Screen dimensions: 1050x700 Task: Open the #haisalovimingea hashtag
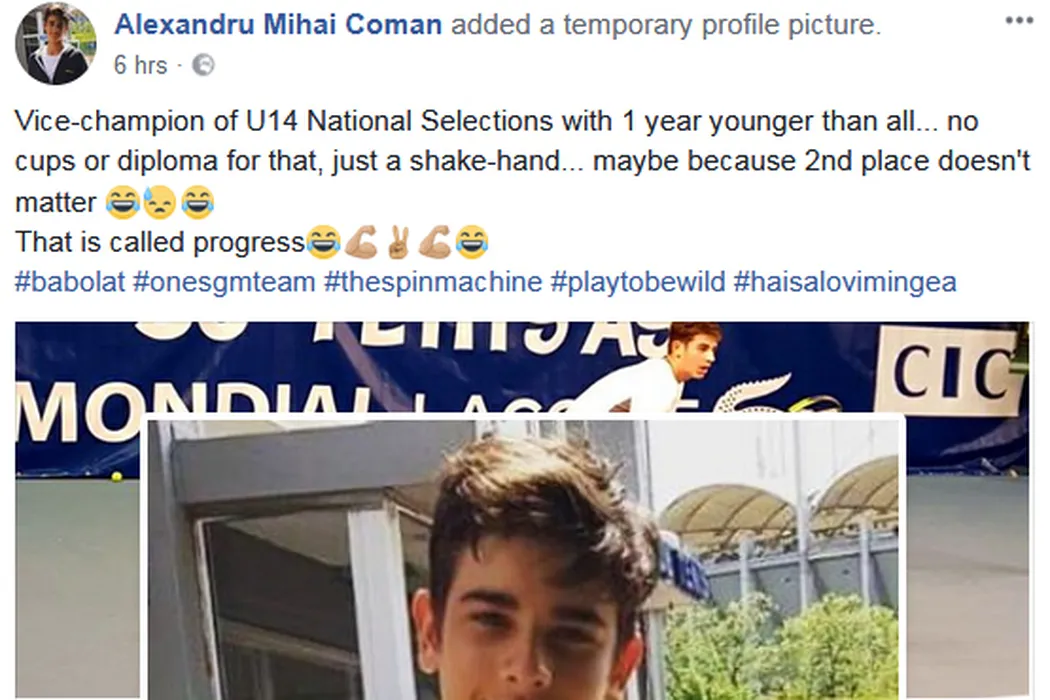pos(845,282)
